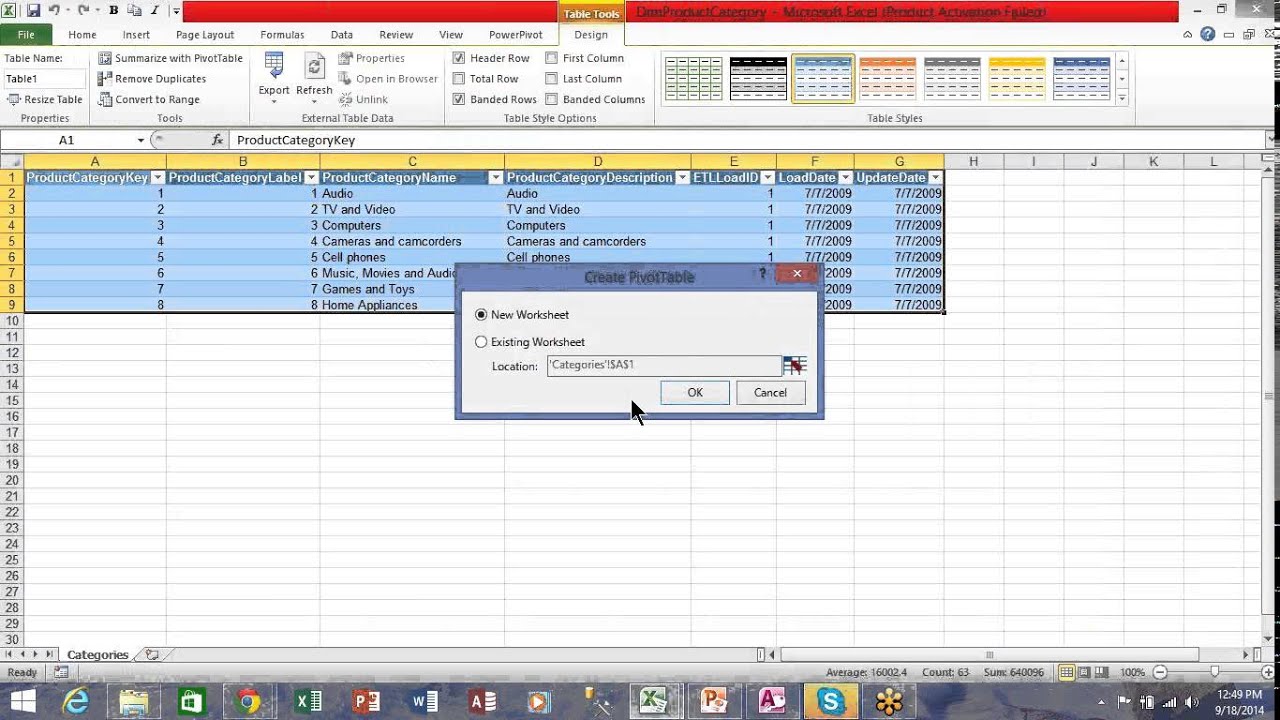Open the ProductCategoryLabel filter dropdown
Image resolution: width=1280 pixels, height=720 pixels.
[310, 178]
